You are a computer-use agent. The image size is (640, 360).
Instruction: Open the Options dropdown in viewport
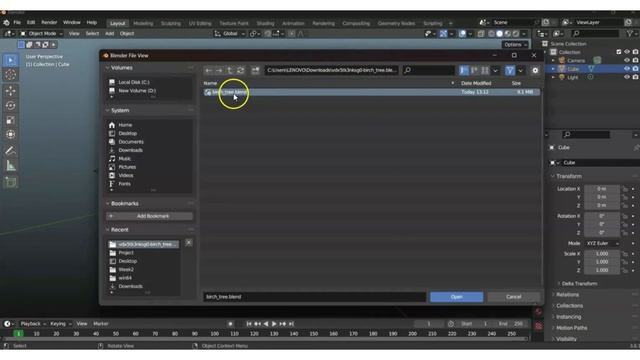click(x=515, y=44)
